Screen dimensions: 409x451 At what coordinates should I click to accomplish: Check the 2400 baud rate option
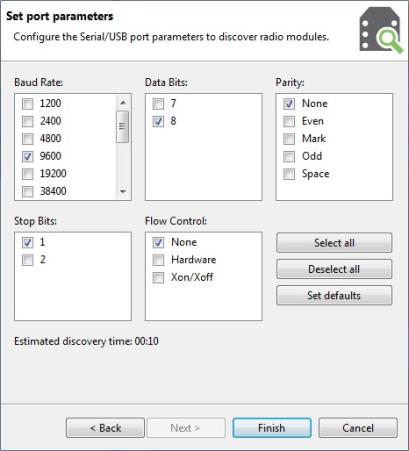[x=28, y=121]
